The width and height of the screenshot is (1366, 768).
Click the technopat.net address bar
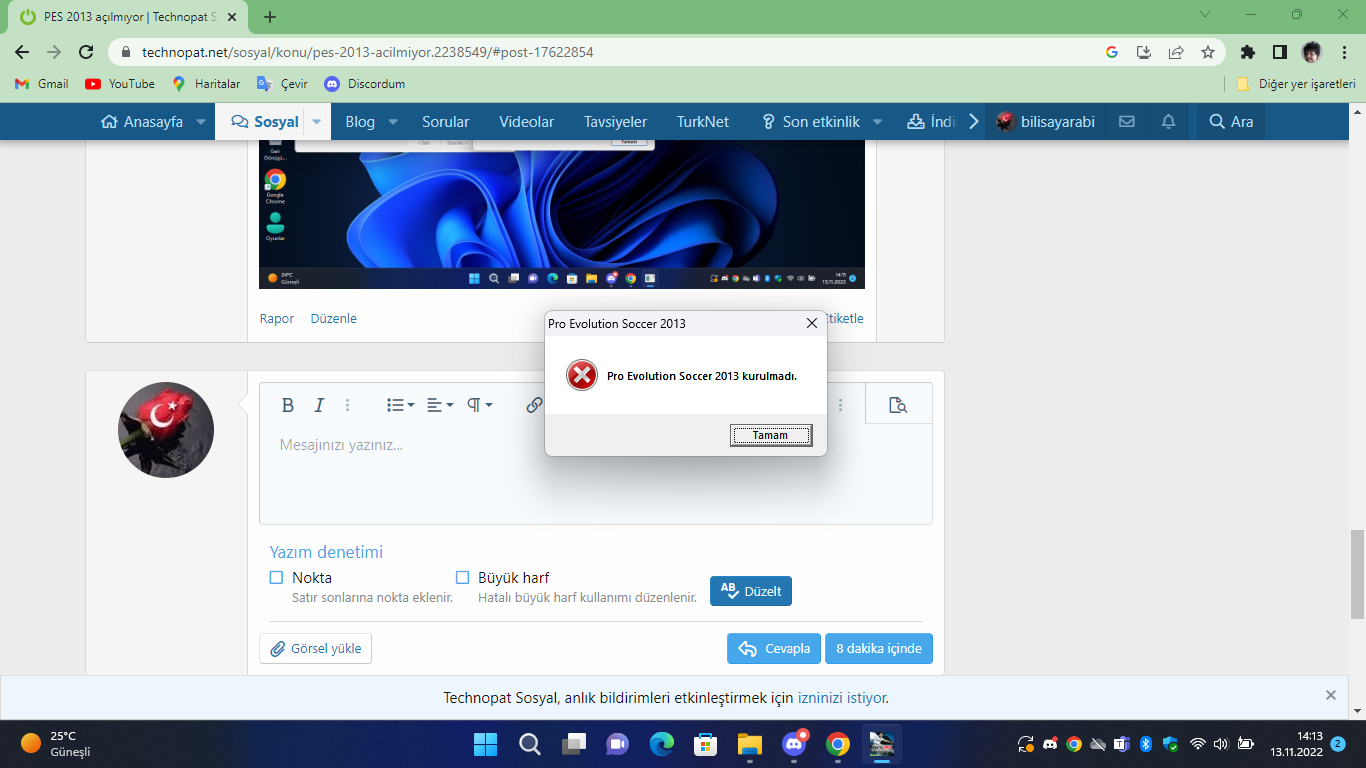click(600, 52)
